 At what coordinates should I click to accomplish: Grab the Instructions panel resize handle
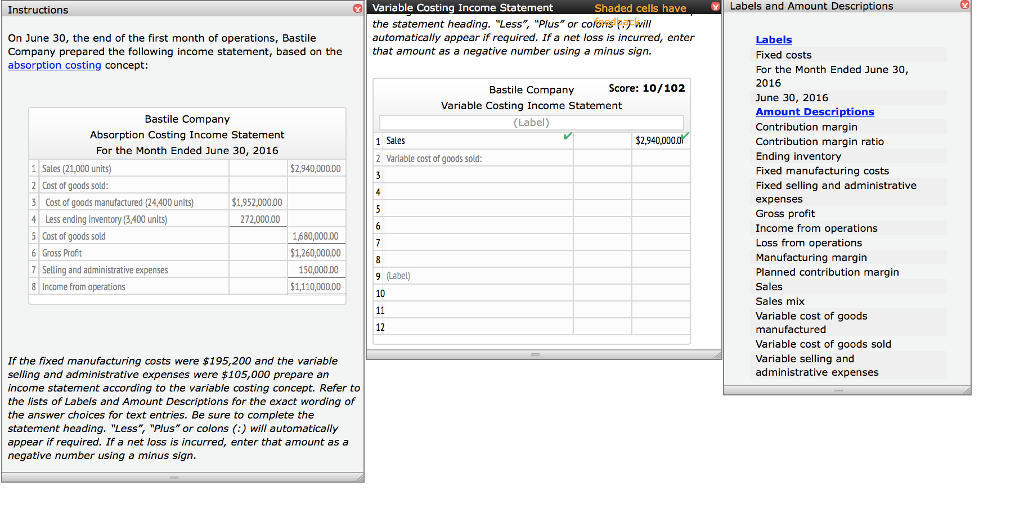pos(174,478)
